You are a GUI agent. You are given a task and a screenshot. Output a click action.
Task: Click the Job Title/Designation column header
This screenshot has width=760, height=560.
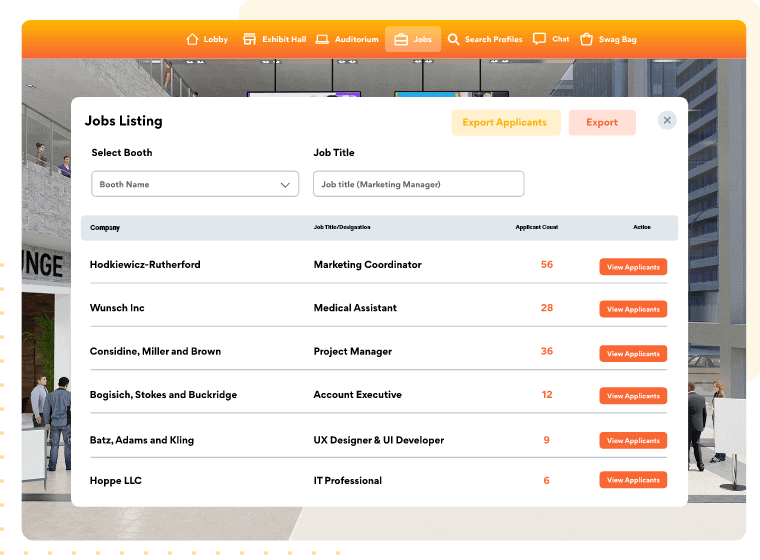click(x=342, y=227)
